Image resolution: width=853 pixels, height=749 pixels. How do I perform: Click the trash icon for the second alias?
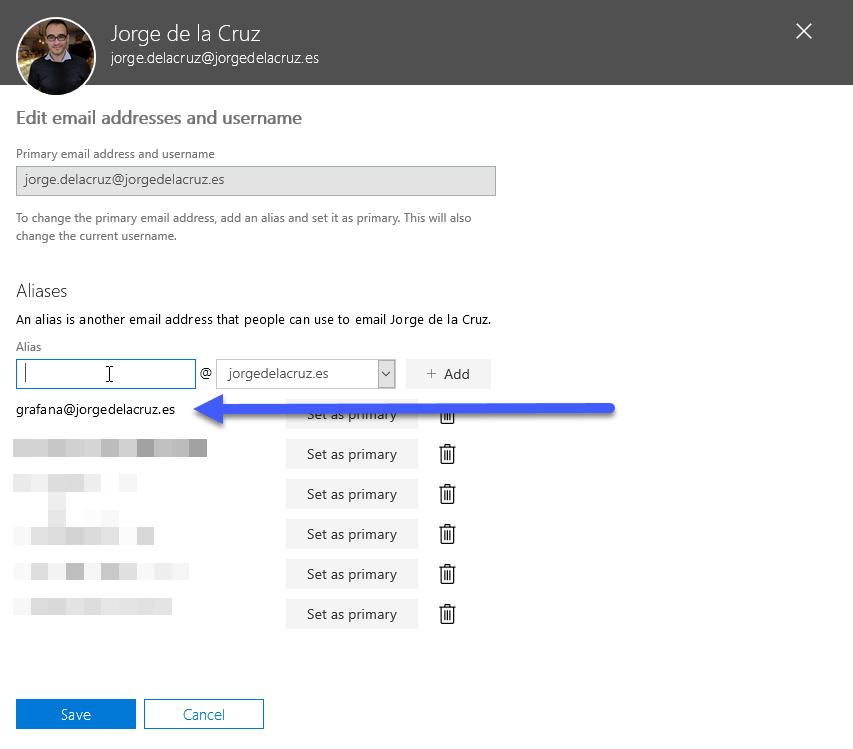point(447,454)
